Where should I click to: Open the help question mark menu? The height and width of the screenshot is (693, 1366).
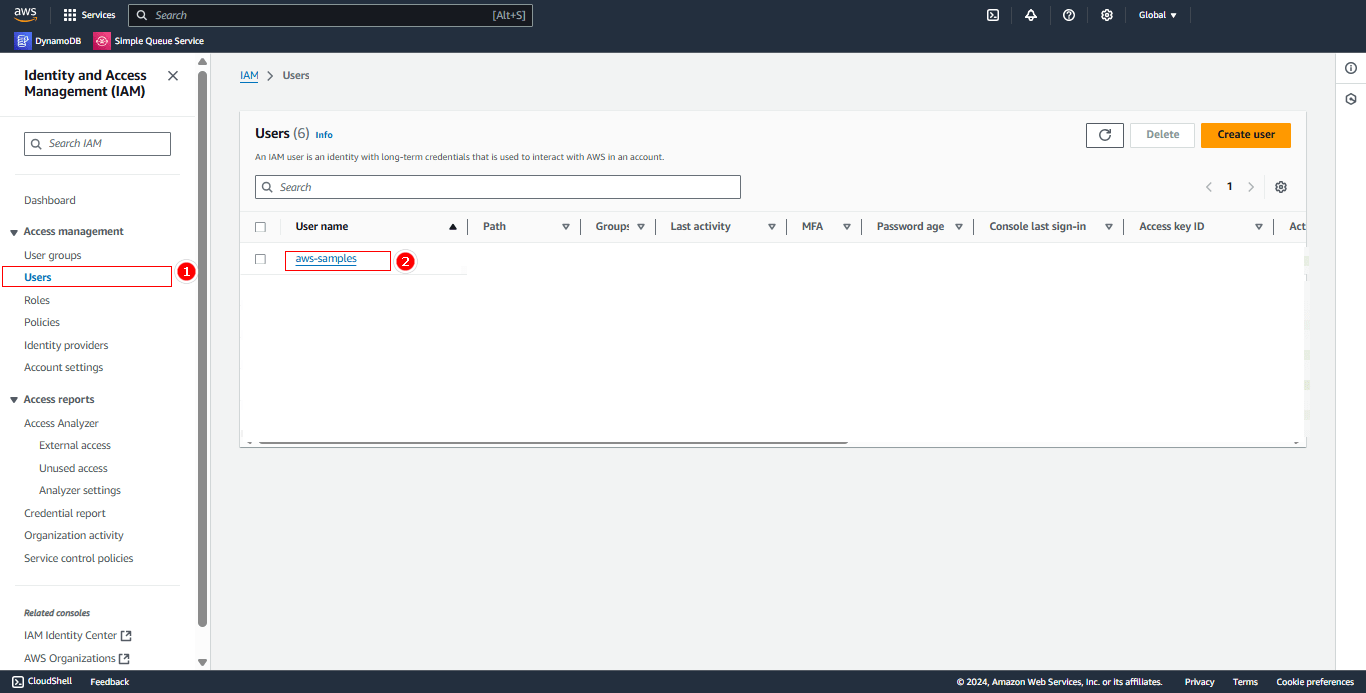(1069, 15)
